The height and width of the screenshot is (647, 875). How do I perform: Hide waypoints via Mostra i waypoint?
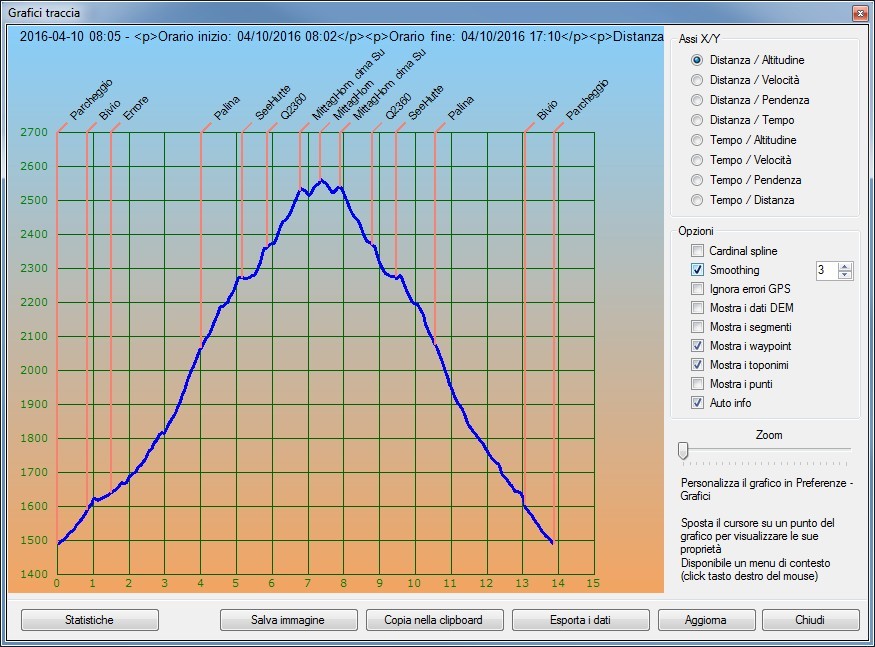coord(698,346)
